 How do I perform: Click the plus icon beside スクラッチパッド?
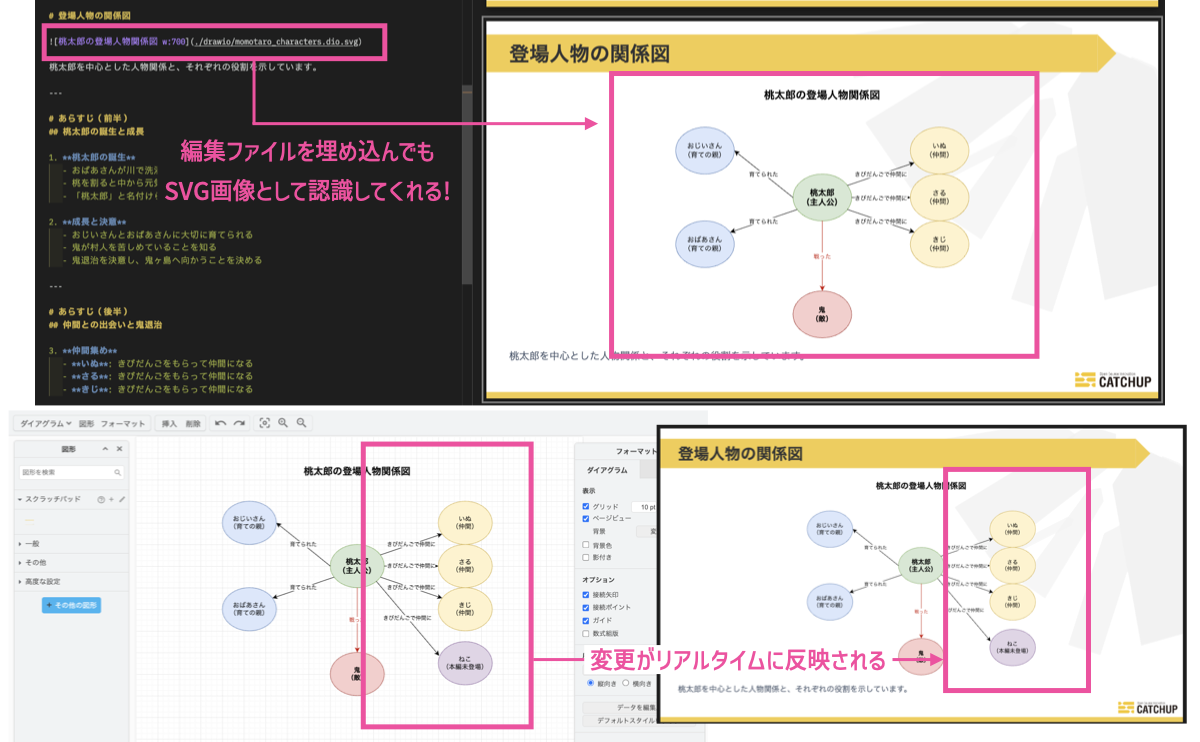click(x=111, y=498)
